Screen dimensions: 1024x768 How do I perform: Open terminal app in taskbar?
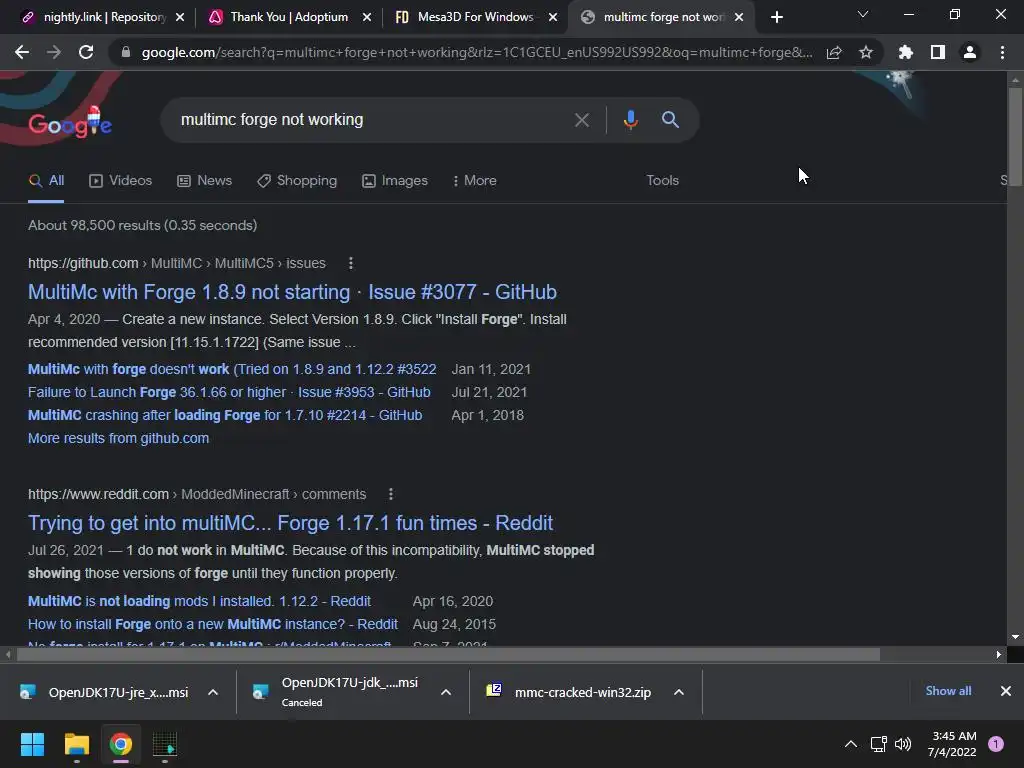[165, 744]
